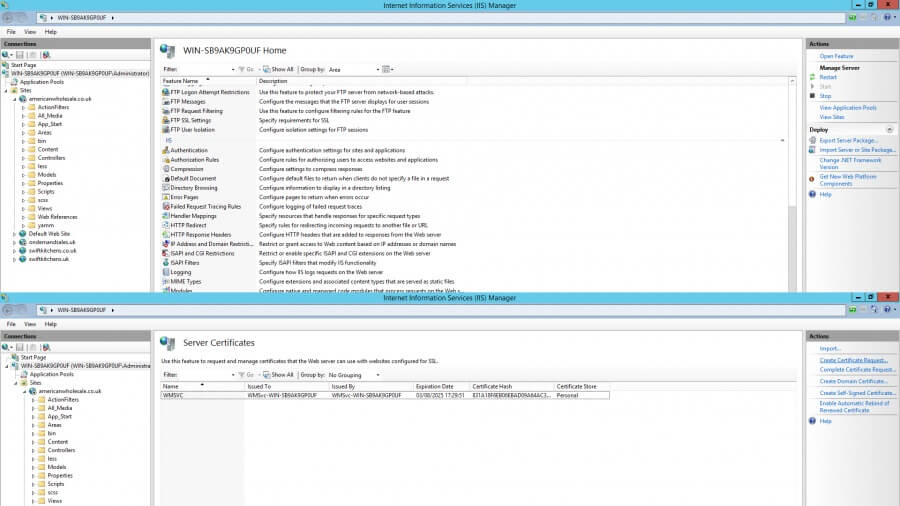Open HTTP Response Headers feature icon
The height and width of the screenshot is (506, 900).
coord(166,235)
